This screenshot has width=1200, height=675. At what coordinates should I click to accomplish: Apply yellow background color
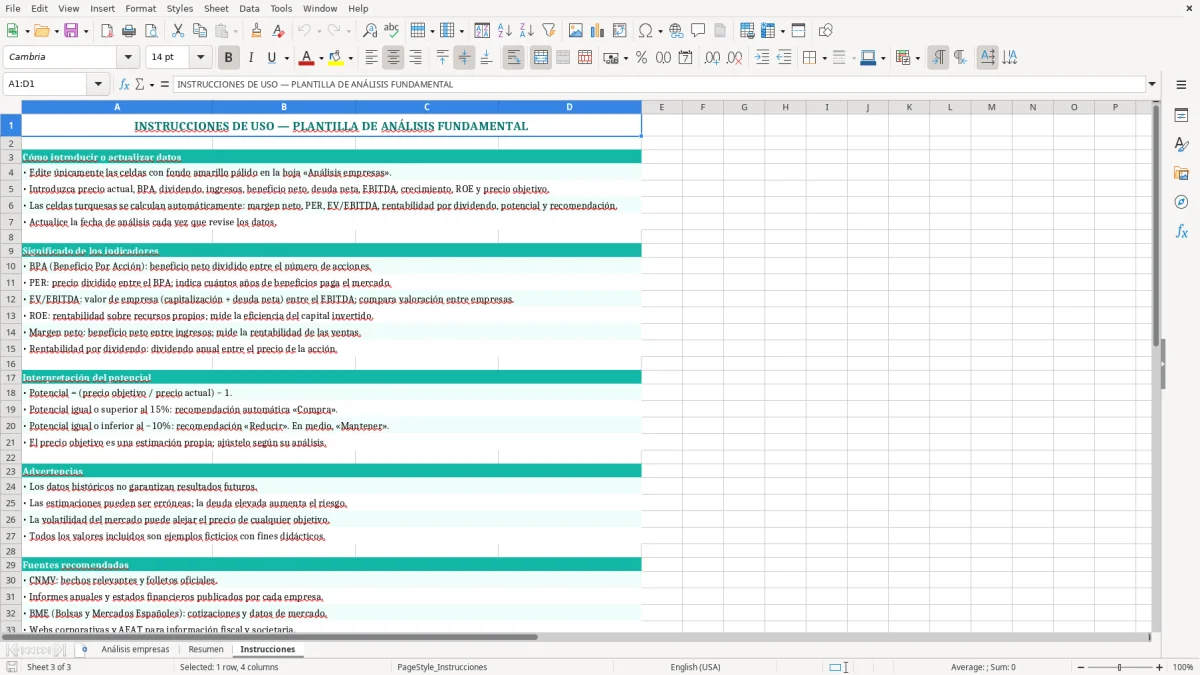[336, 58]
